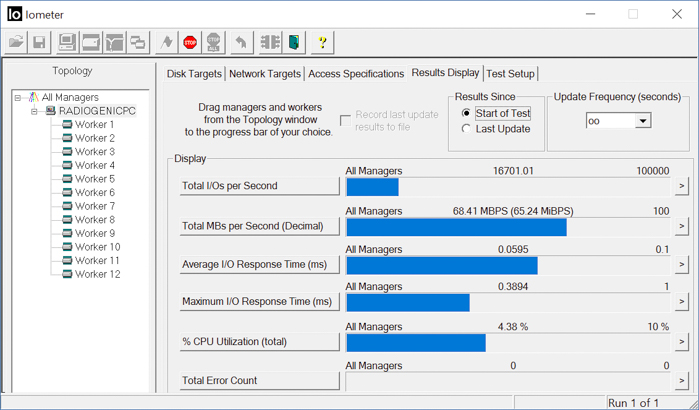Select the Last Update radio button
Viewport: 699px width, 410px height.
tap(467, 129)
